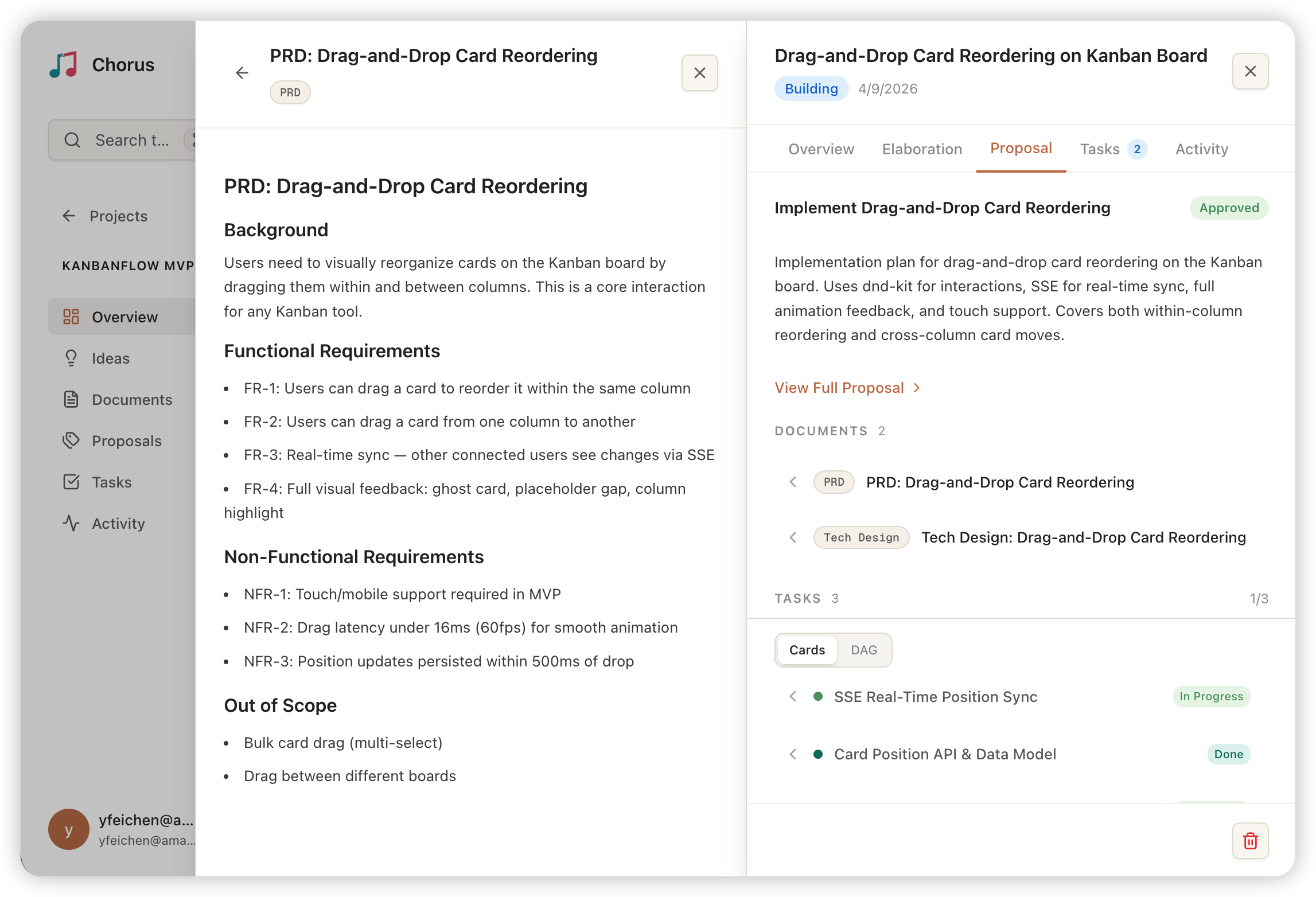Expand the PRD document row chevron
Screen dimensions: 1316x897
(x=793, y=482)
